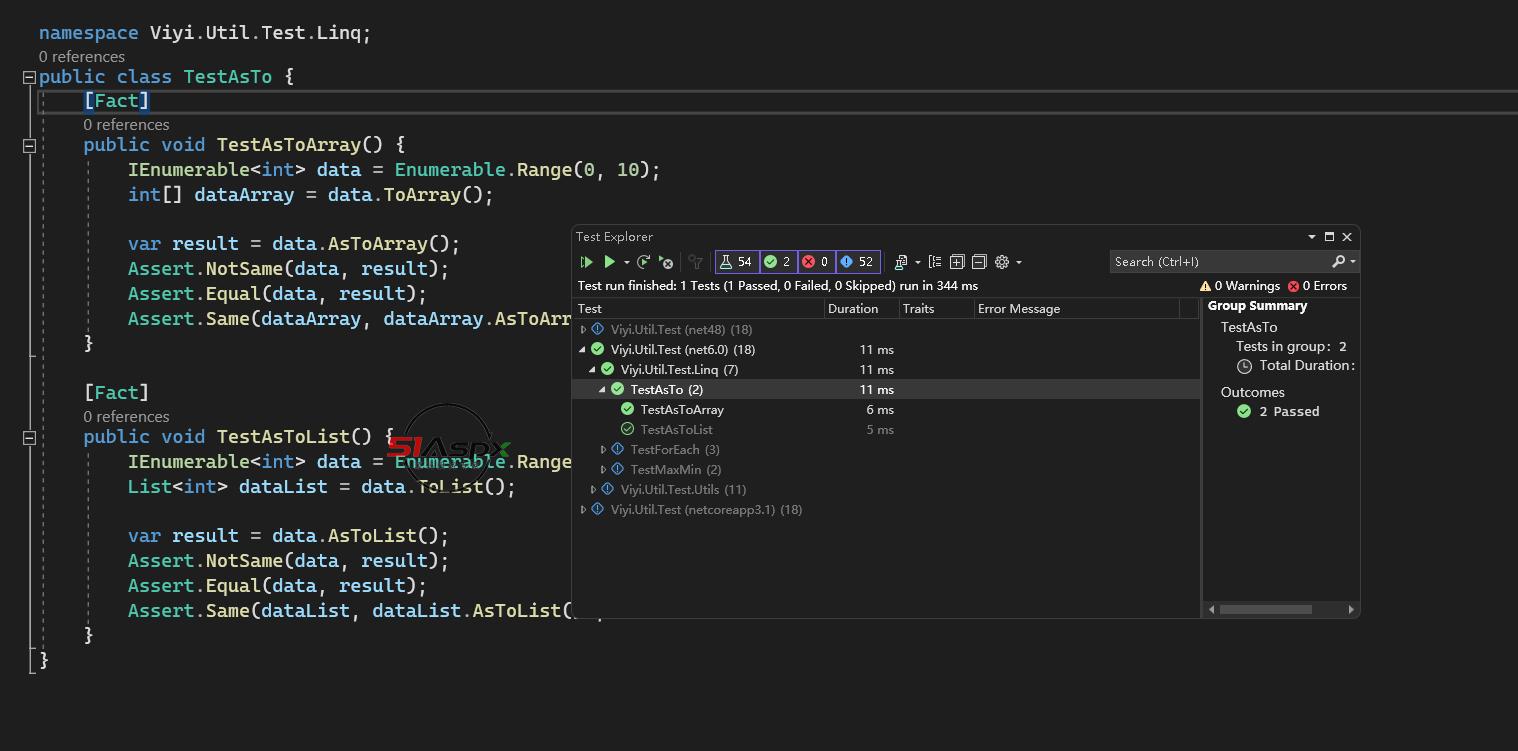This screenshot has width=1518, height=751.
Task: Select the TestAsToArray test row
Action: [x=886, y=409]
